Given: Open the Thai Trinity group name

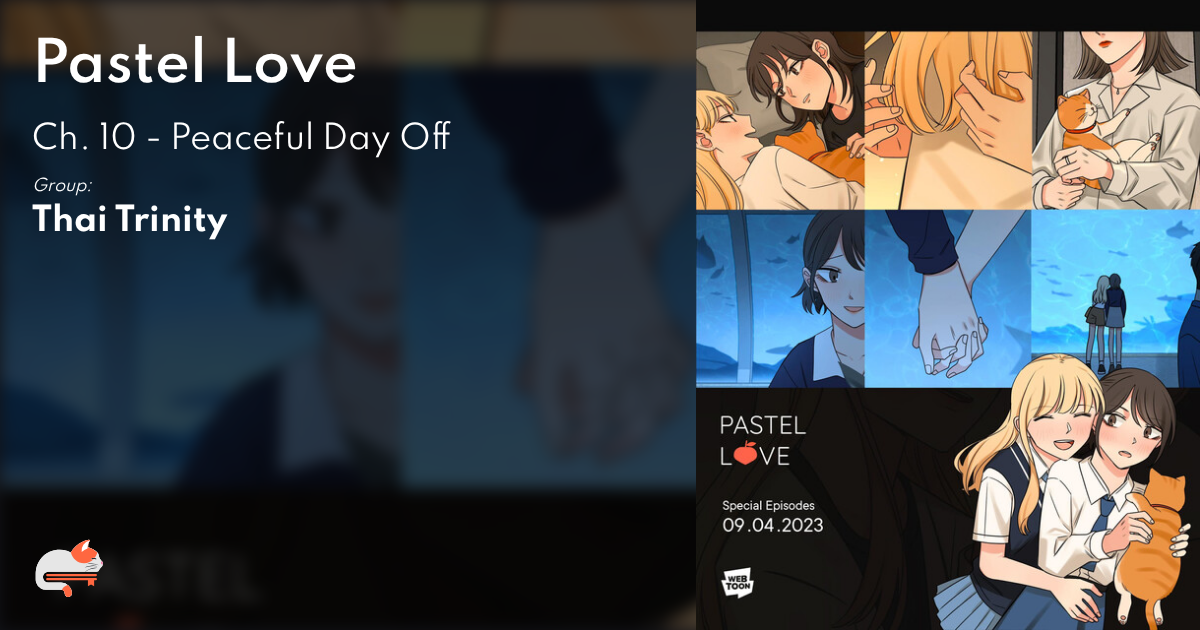Looking at the screenshot, I should (130, 219).
